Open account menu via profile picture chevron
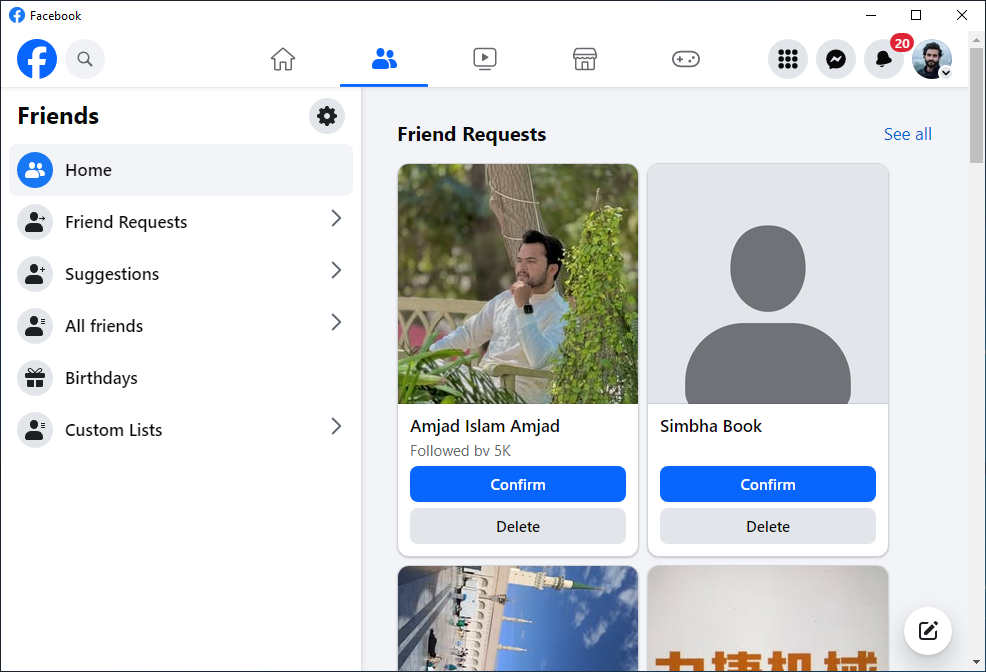 [945, 72]
